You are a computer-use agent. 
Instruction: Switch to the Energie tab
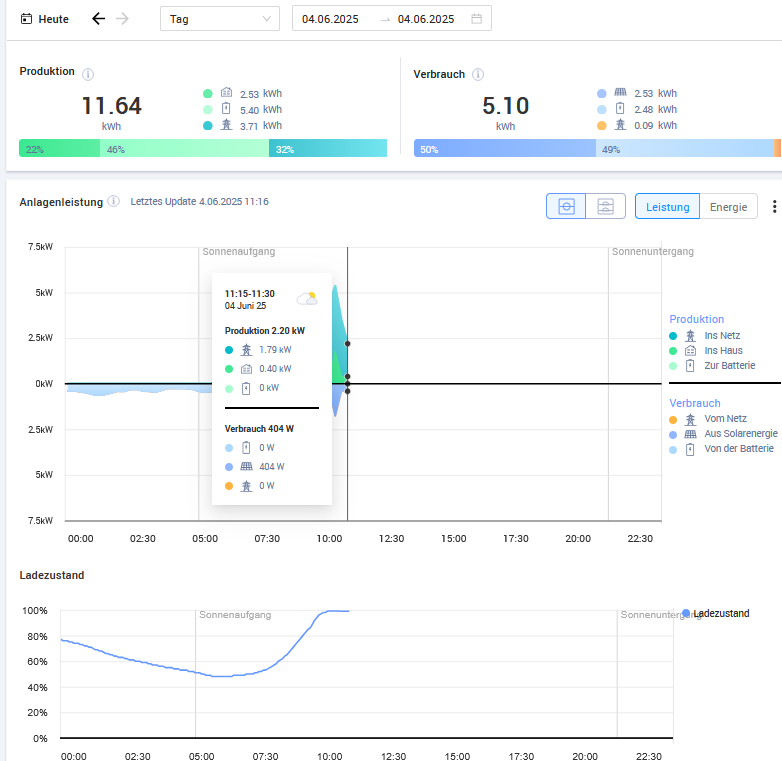(x=728, y=207)
